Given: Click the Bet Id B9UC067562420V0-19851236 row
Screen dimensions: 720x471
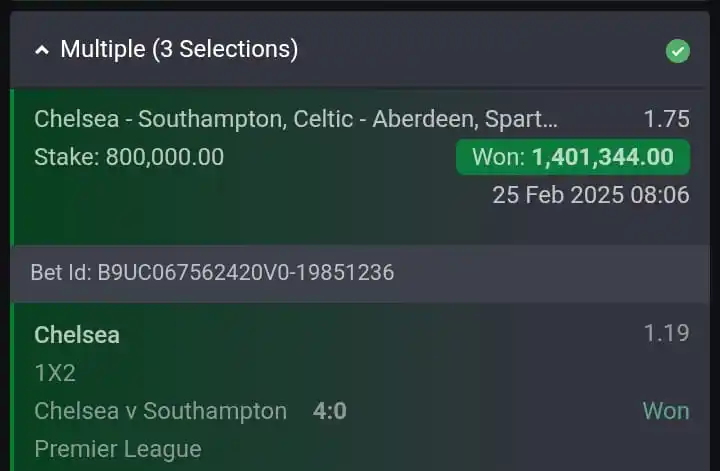Looking at the screenshot, I should click(x=360, y=273).
